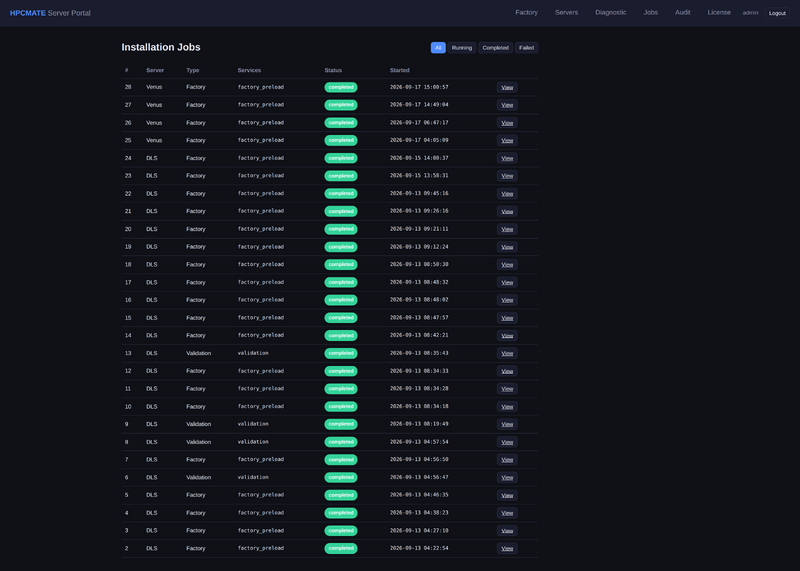This screenshot has width=800, height=571.
Task: Click the admin username label
Action: pos(750,13)
